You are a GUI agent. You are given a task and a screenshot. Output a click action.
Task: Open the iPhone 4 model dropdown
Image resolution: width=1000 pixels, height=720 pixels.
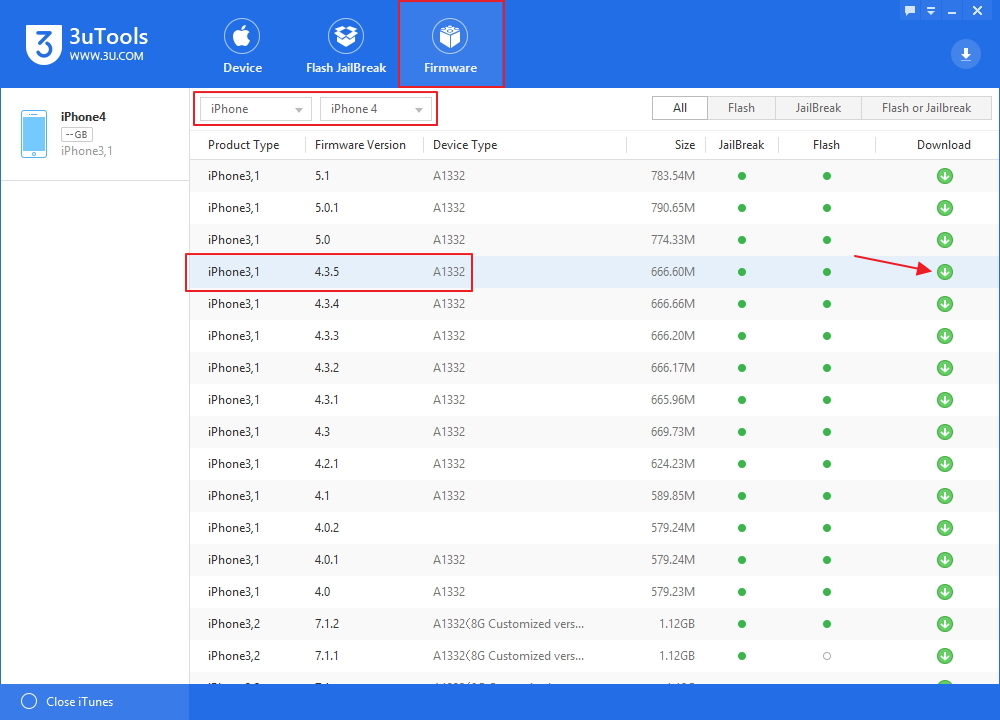tap(376, 109)
